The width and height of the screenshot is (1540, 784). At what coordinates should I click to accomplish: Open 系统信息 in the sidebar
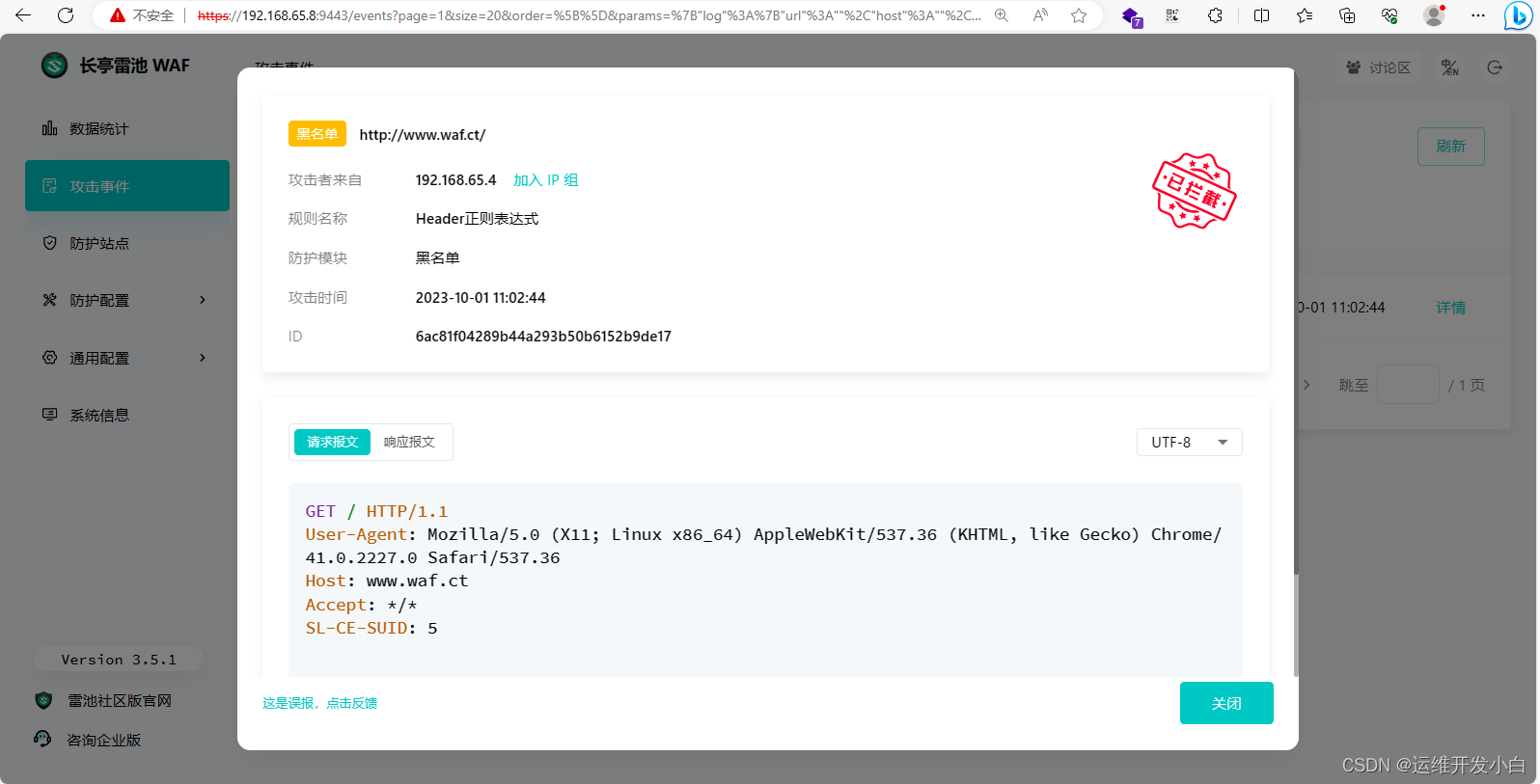(x=127, y=415)
